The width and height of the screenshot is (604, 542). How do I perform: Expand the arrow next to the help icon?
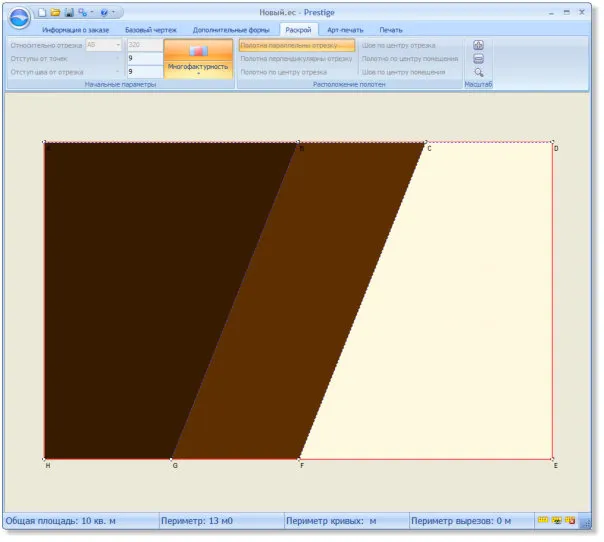tap(114, 12)
